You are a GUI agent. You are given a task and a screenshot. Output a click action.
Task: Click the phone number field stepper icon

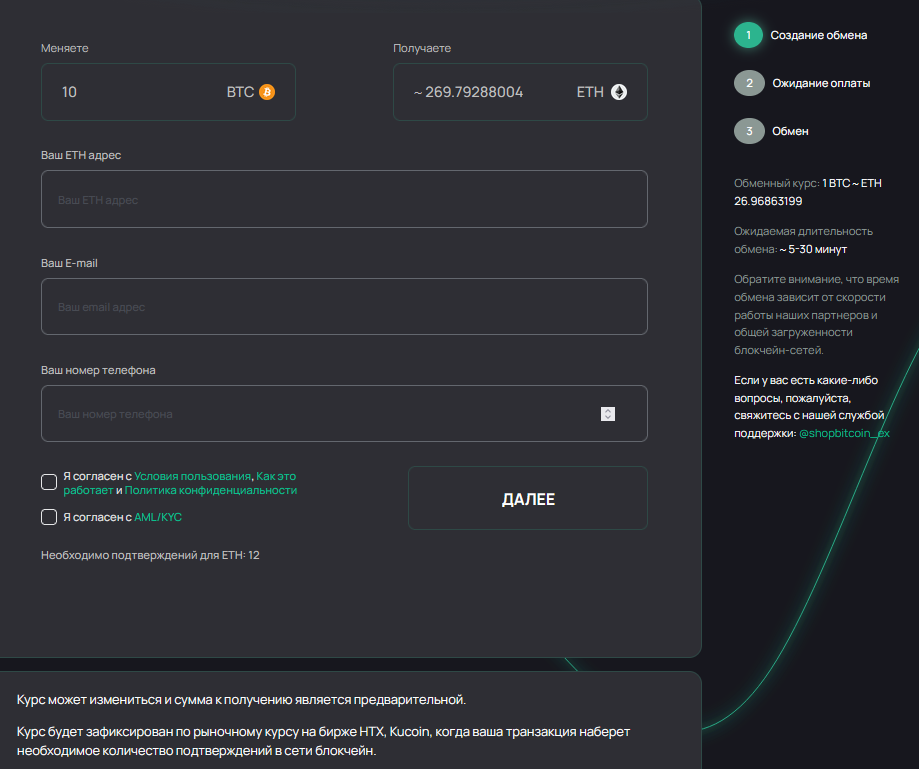coord(607,414)
